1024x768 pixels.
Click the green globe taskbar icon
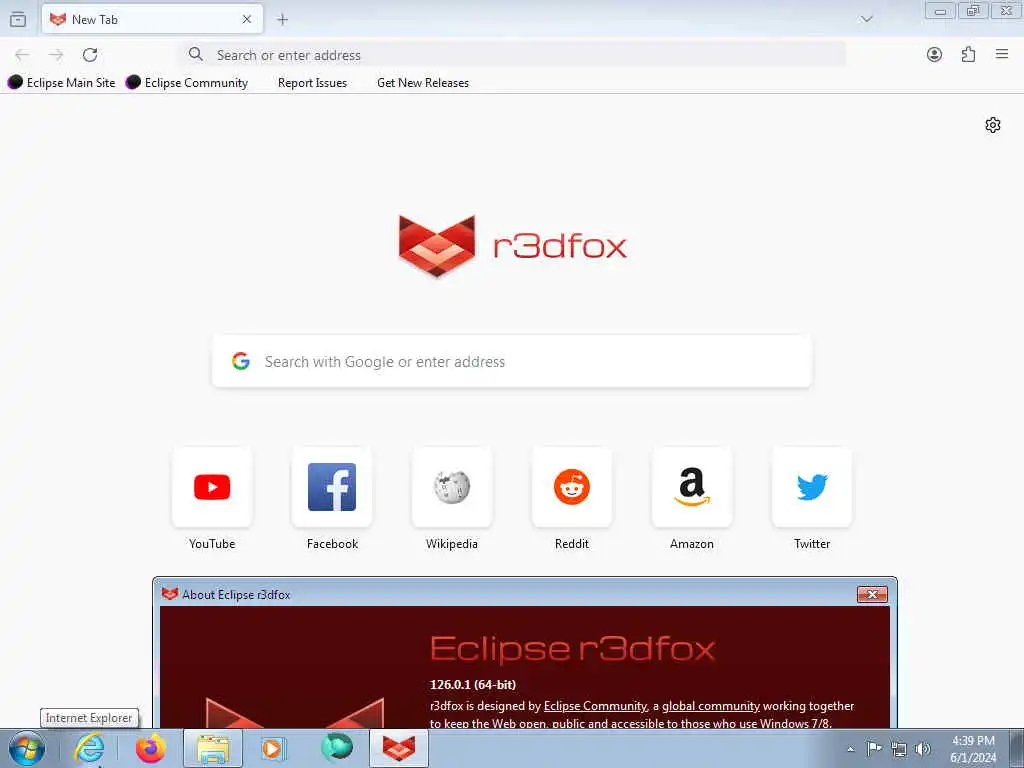336,748
